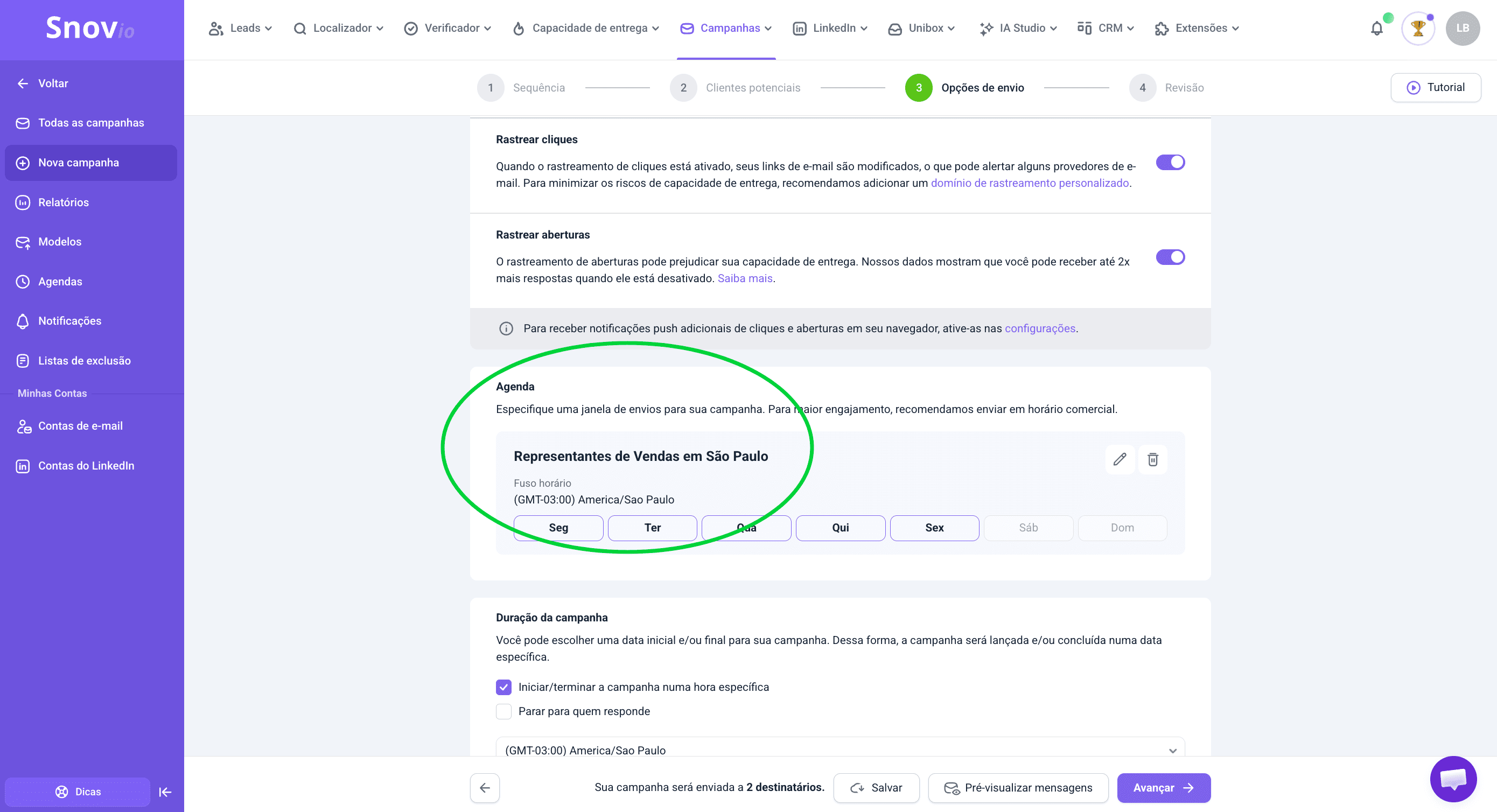Delete the schedule using the trash icon

1152,459
